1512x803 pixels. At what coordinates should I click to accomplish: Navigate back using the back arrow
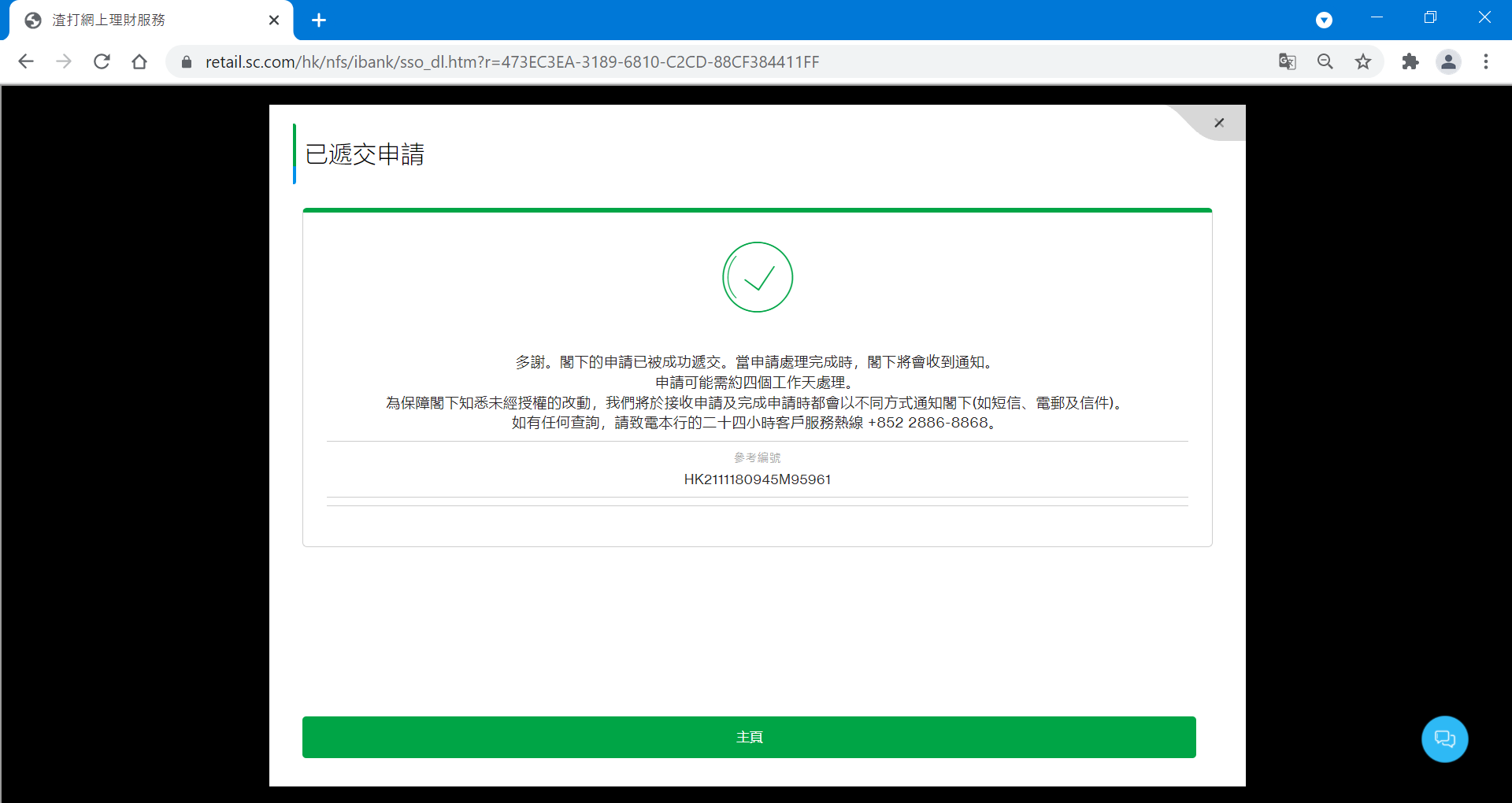26,61
